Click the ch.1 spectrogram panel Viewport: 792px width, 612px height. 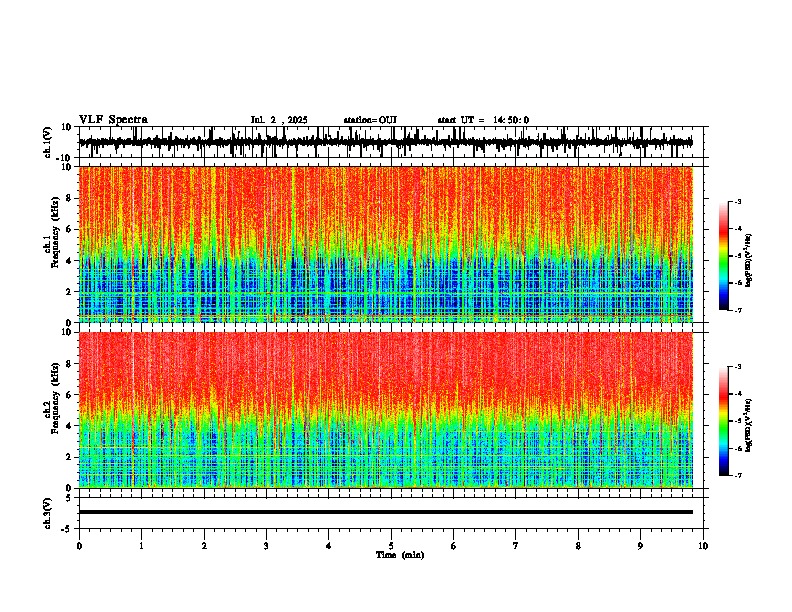(x=386, y=244)
